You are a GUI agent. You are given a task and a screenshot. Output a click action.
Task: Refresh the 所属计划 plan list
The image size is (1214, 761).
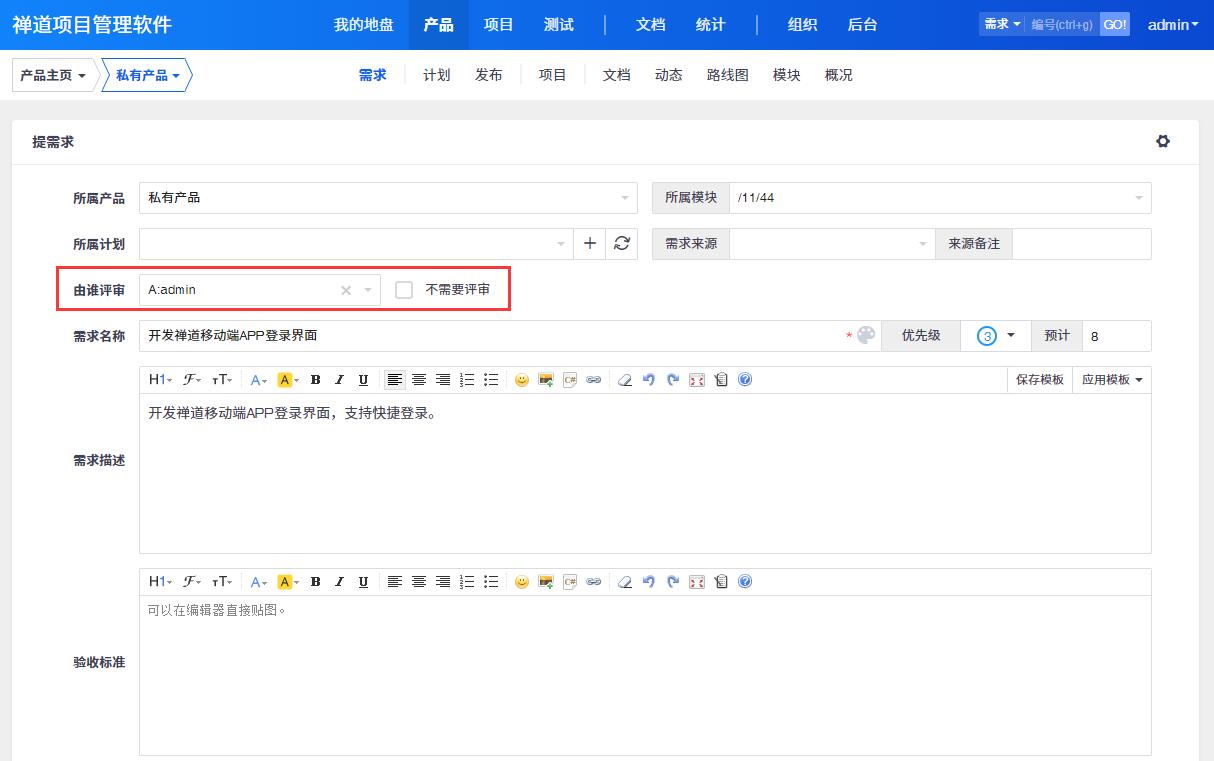point(622,243)
